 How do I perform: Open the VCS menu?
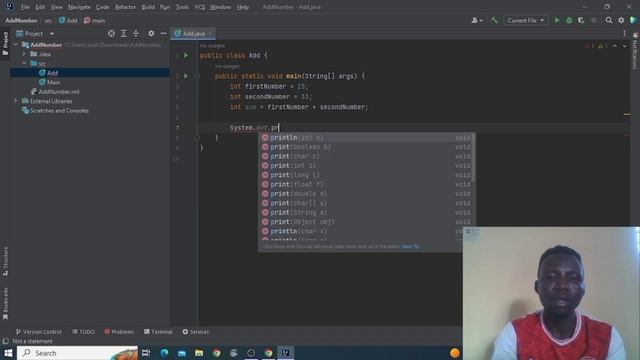point(200,7)
